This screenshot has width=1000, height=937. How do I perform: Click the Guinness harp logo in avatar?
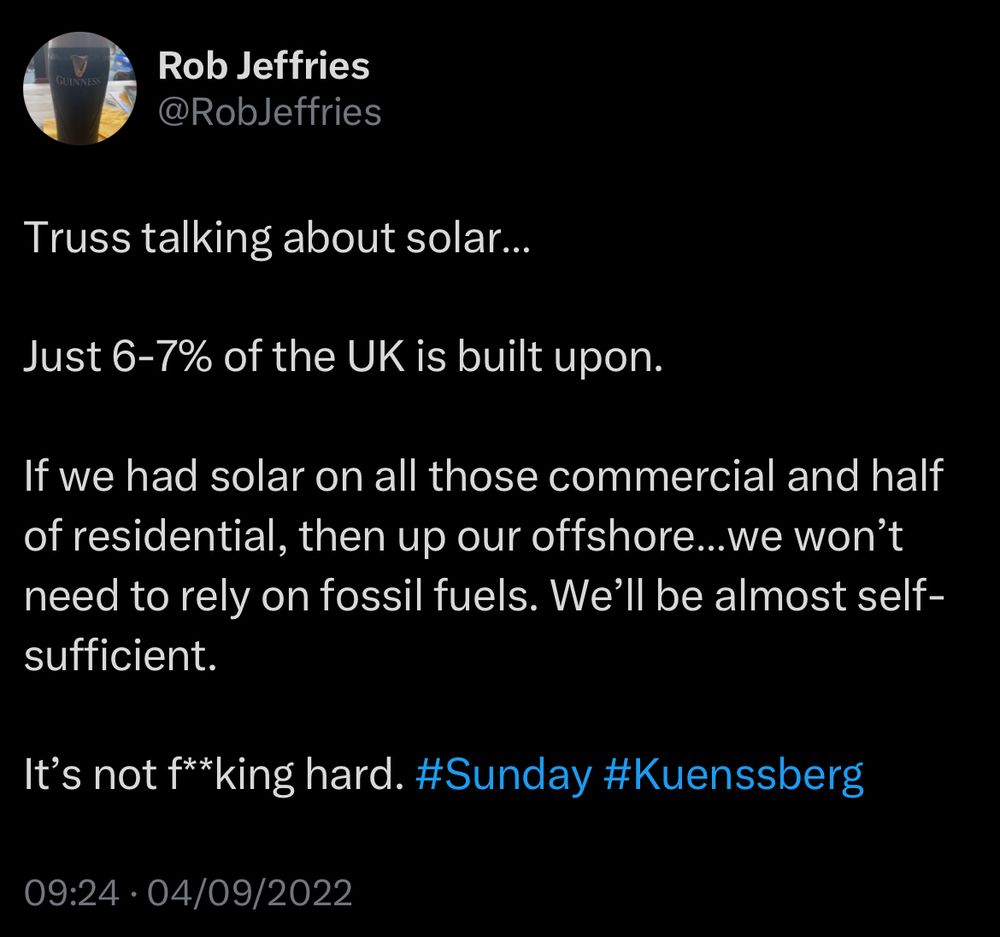click(79, 64)
